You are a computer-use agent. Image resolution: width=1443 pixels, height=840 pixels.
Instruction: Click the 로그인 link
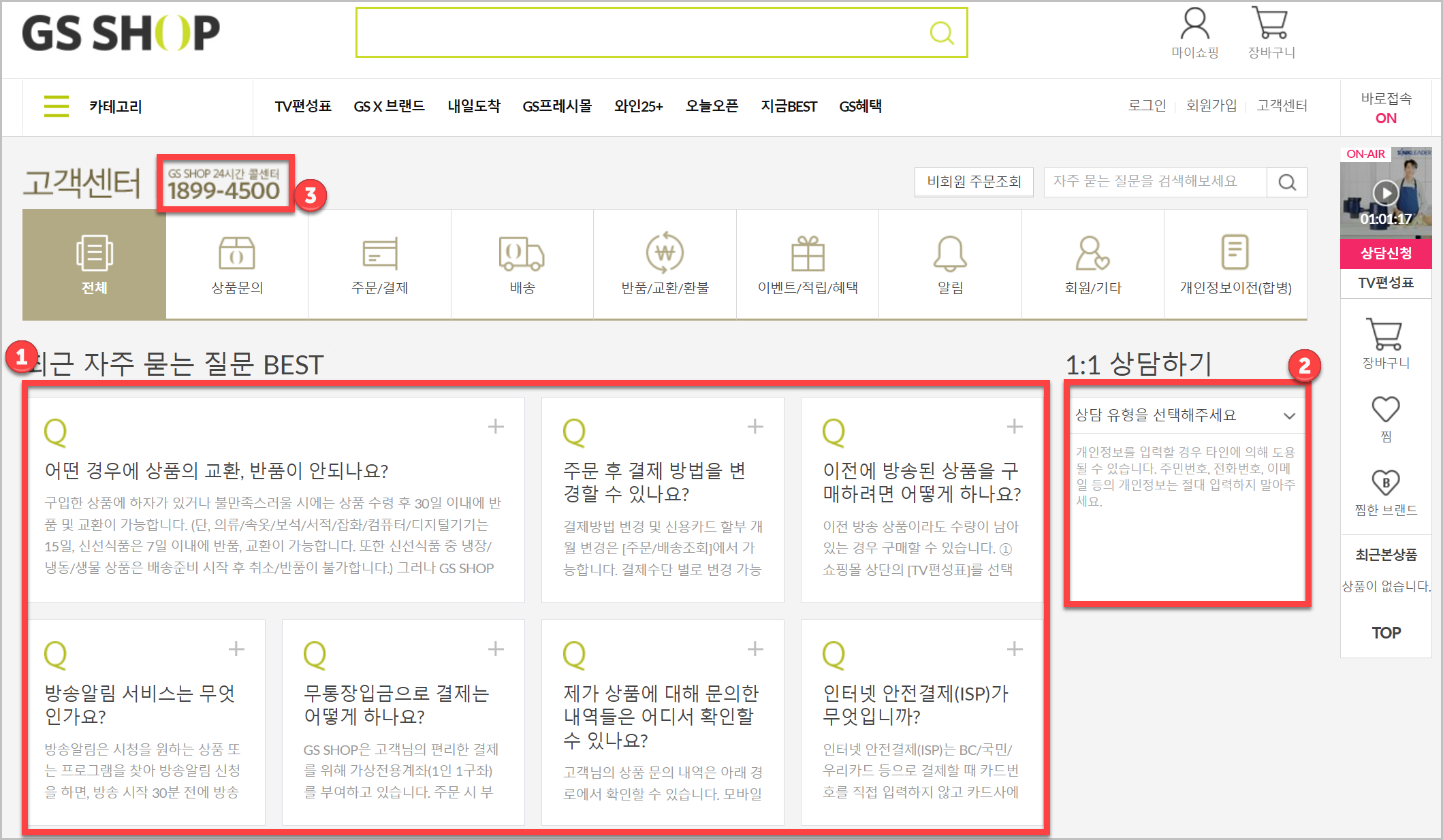(1147, 106)
